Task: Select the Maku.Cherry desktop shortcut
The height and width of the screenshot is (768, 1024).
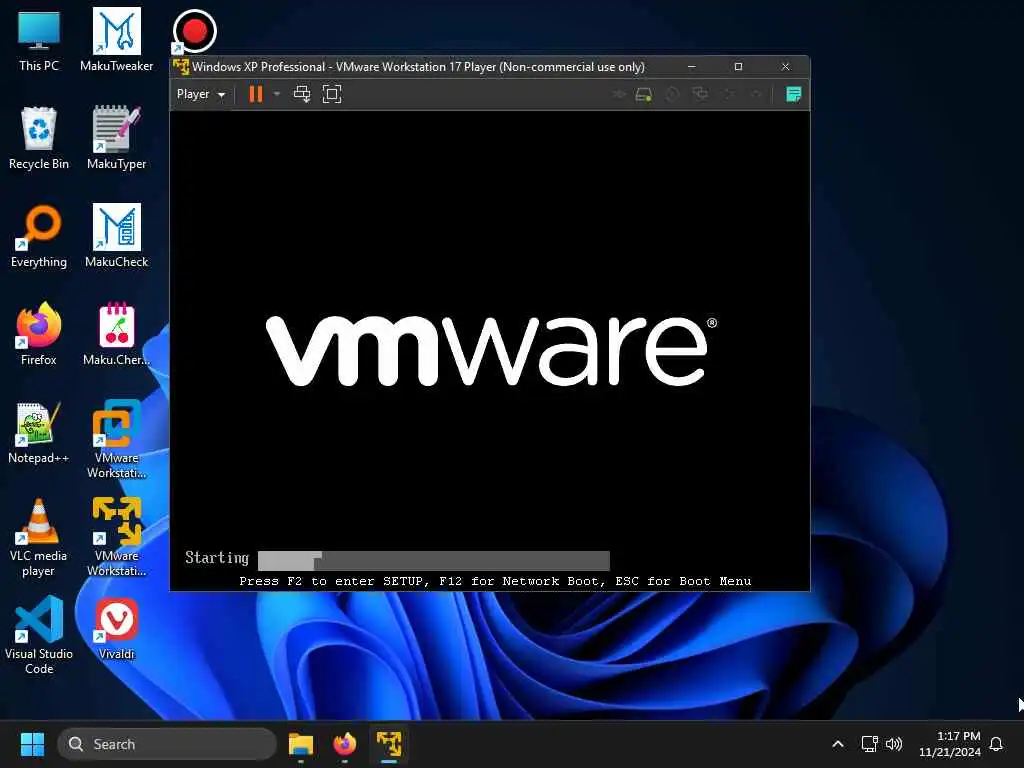Action: [x=117, y=334]
